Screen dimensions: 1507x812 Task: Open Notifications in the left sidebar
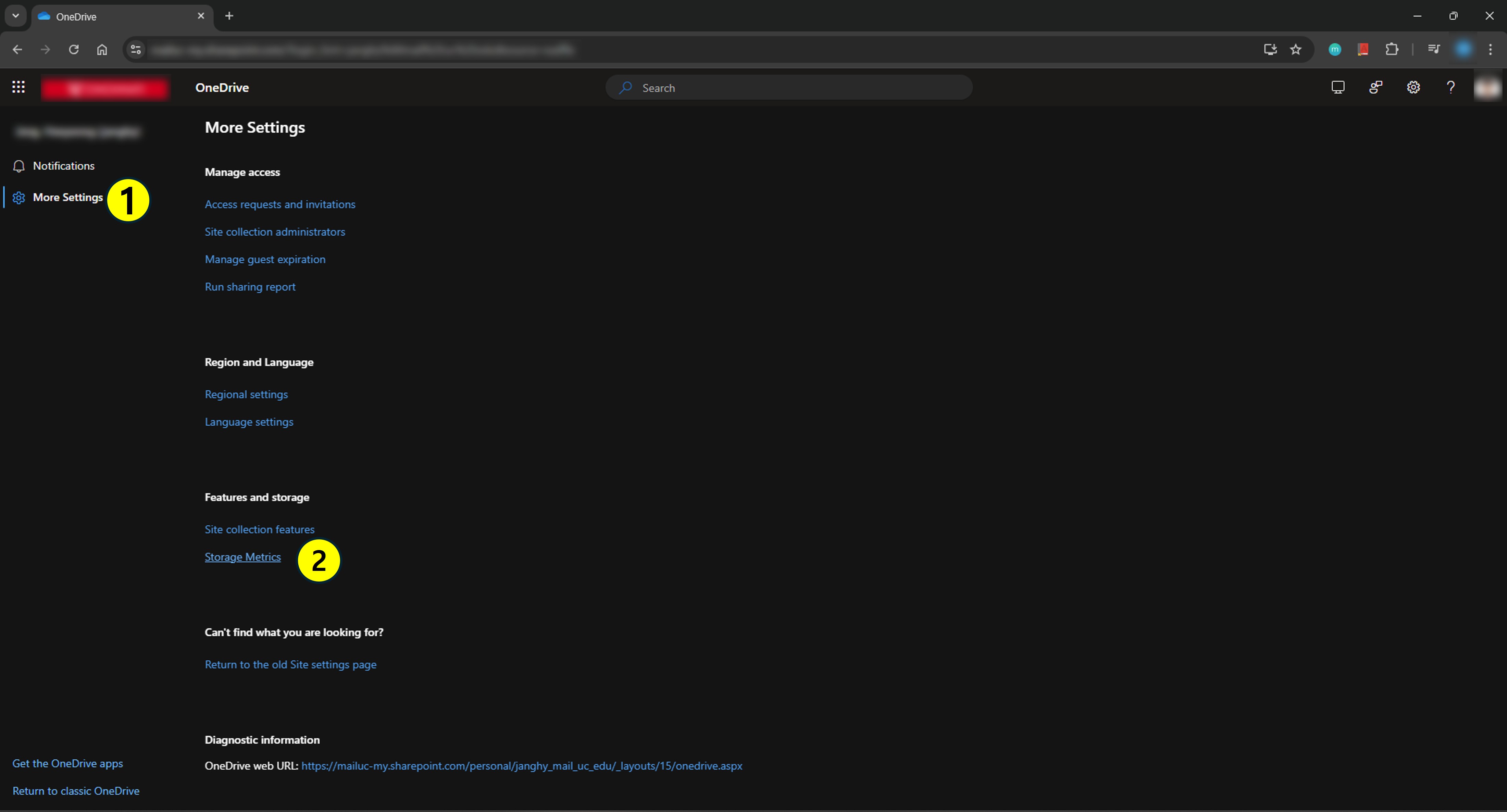[x=63, y=166]
